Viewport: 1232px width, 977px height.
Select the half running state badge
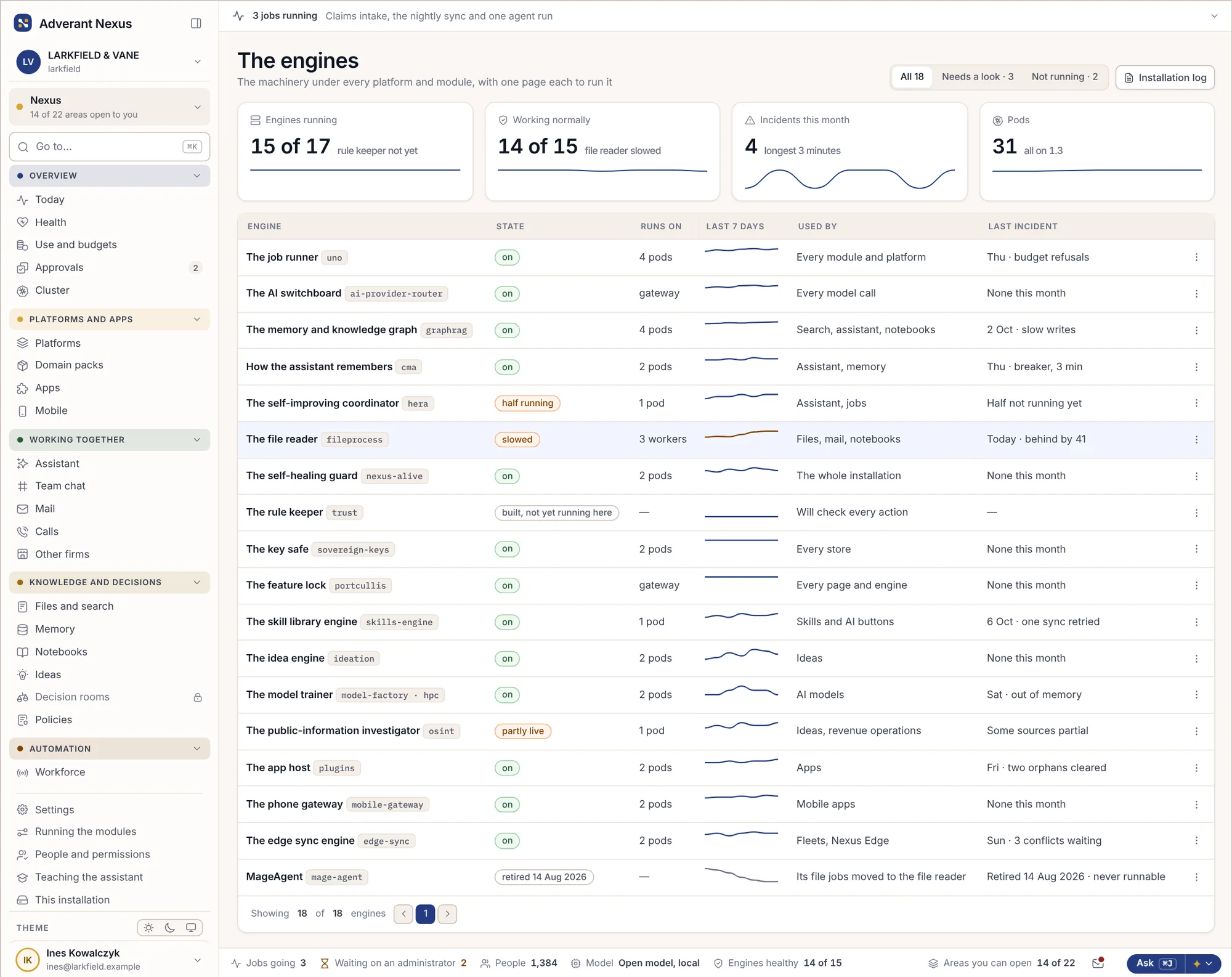527,403
